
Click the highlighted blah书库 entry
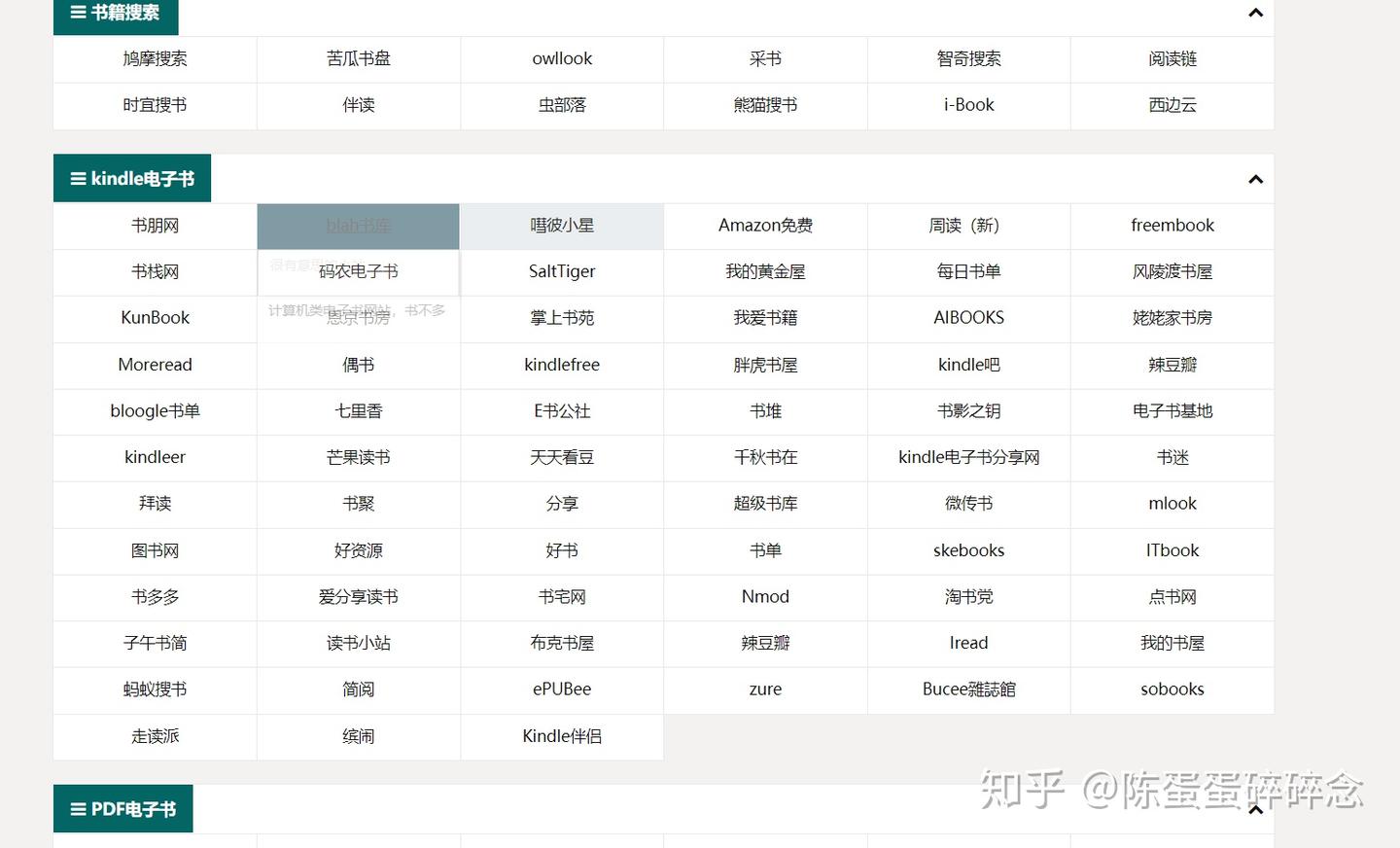coord(358,226)
